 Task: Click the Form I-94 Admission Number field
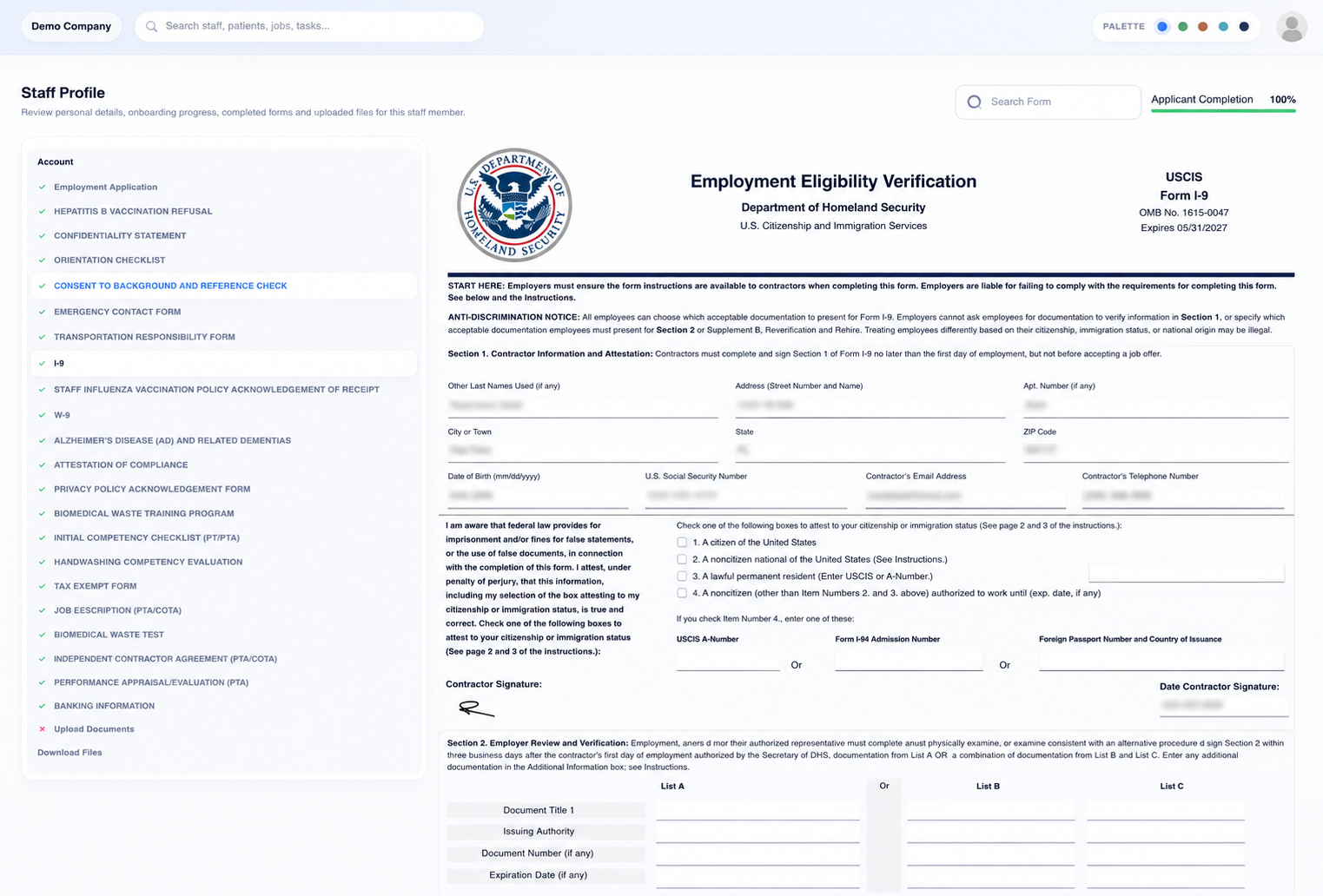pos(909,661)
